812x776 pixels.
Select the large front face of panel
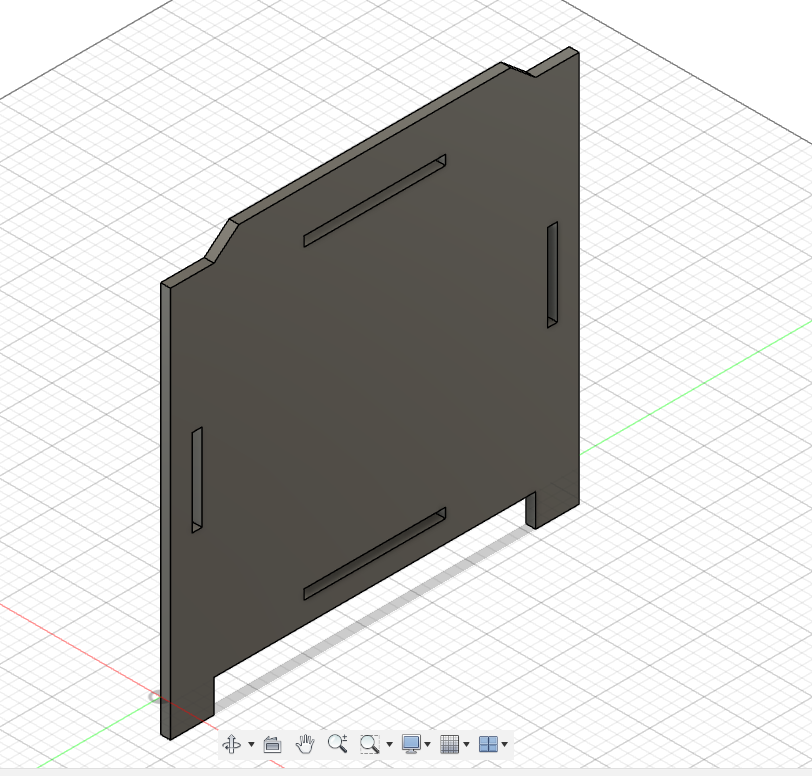tap(373, 394)
